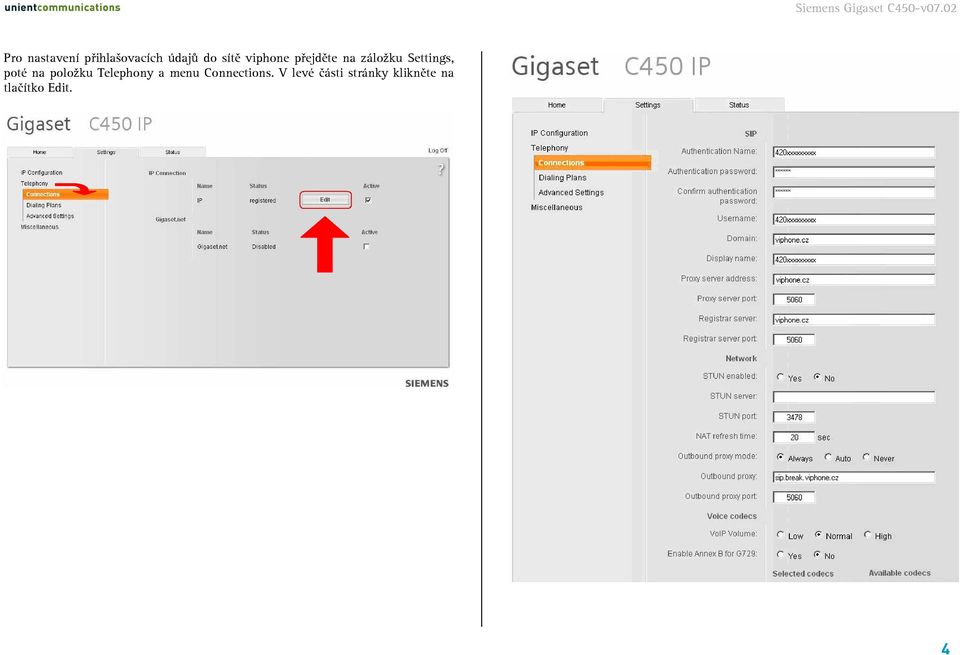Set VoIP Volume to Normal
Screen dimensions: 960x655
[x=818, y=534]
